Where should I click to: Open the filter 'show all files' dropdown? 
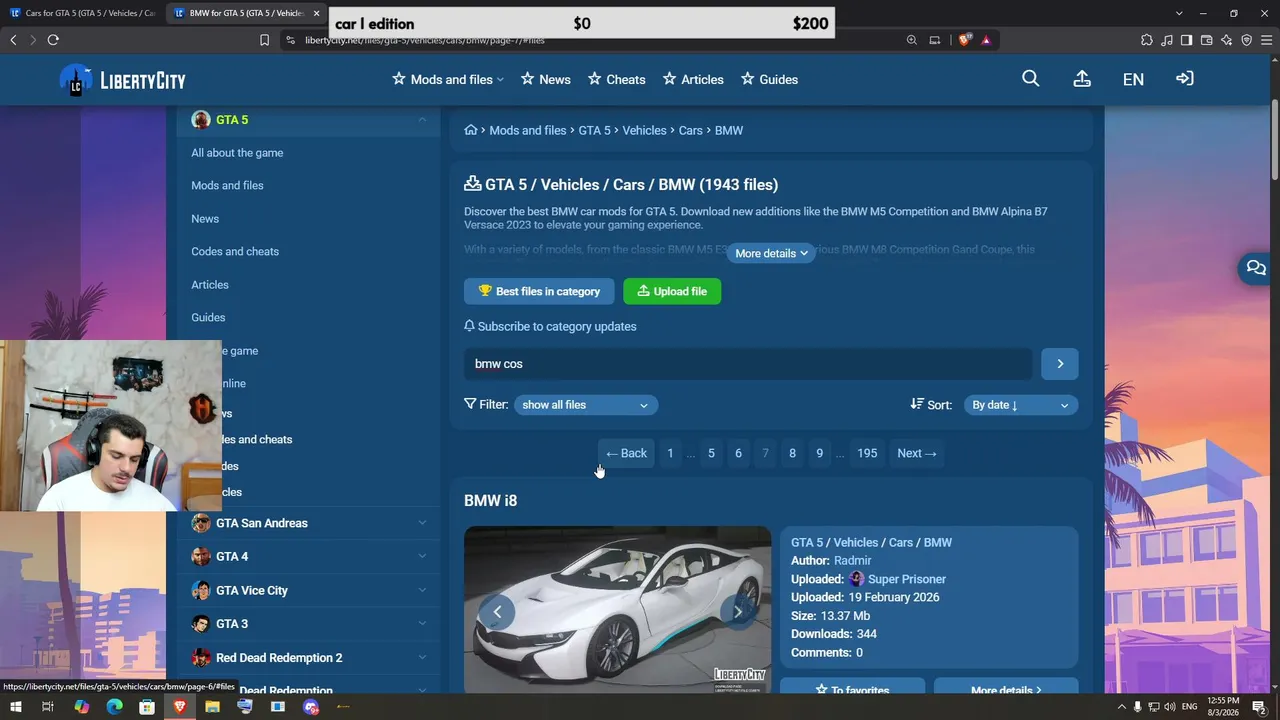pyautogui.click(x=585, y=405)
